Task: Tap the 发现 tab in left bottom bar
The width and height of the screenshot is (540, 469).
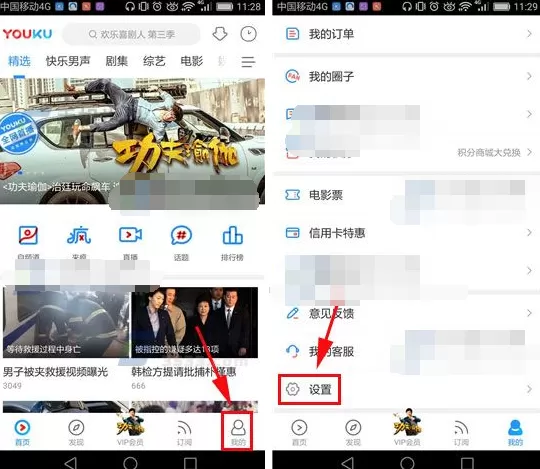Action: point(76,432)
